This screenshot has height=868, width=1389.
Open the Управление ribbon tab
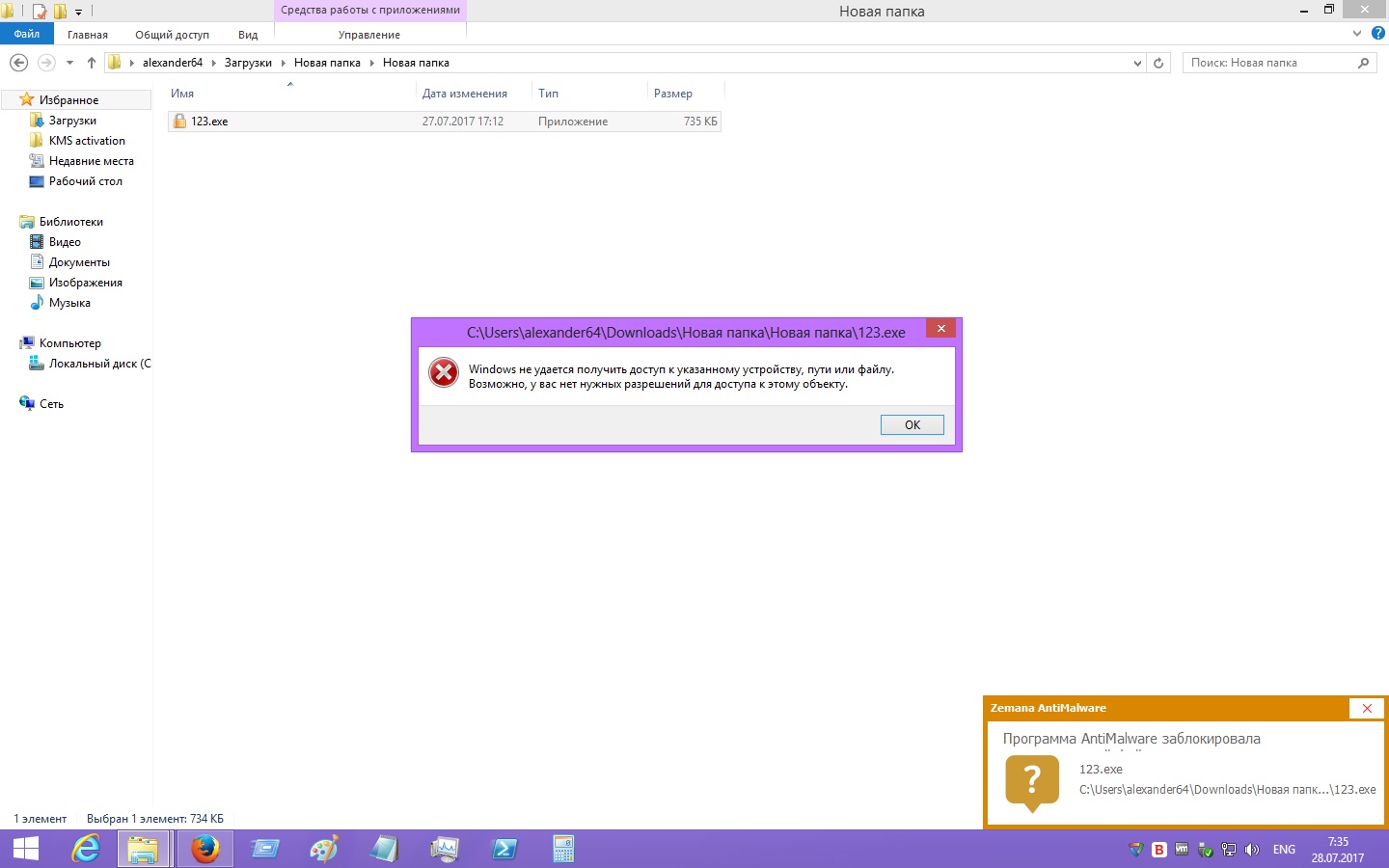point(369,35)
